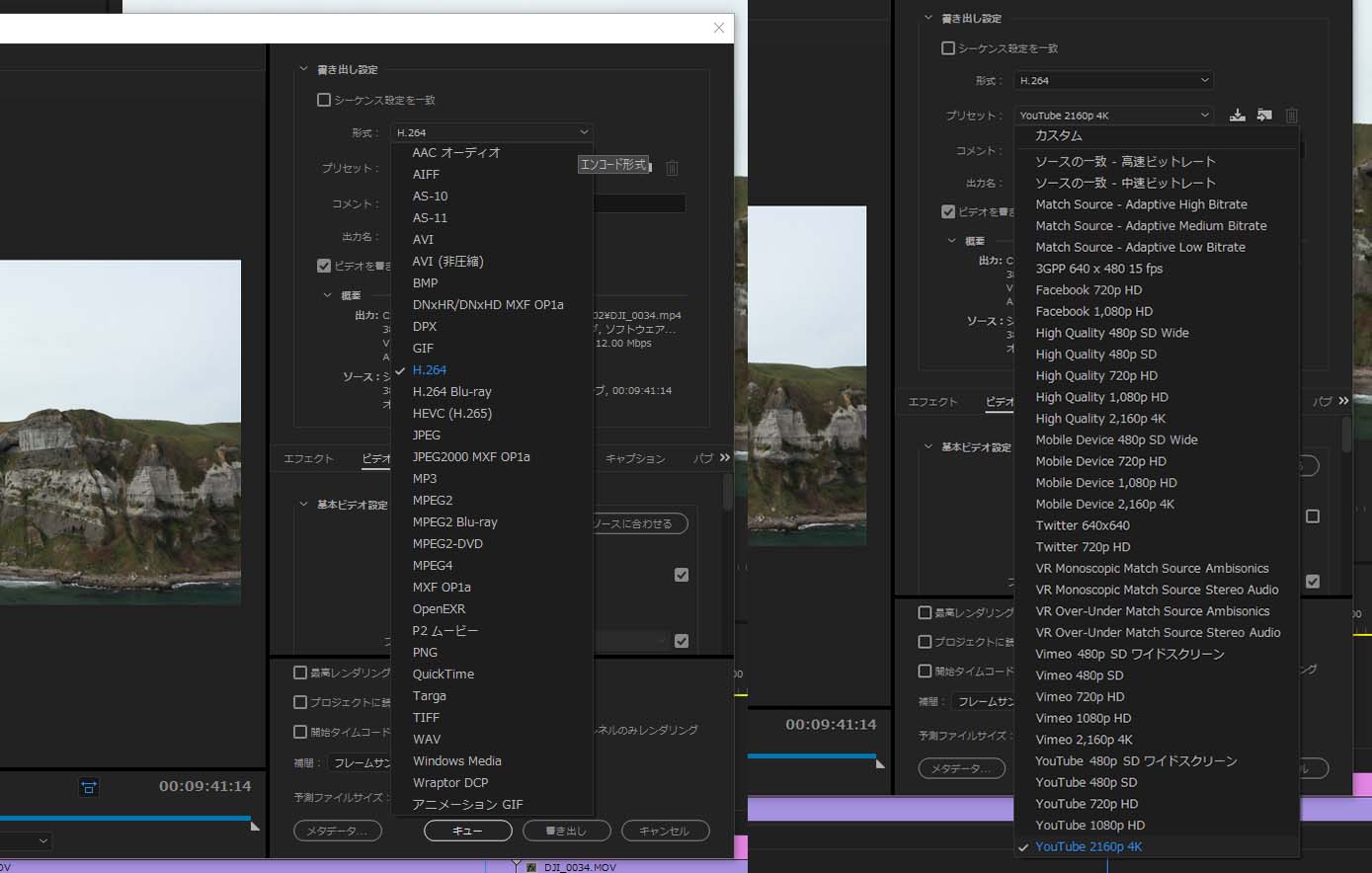Switch to エフェクト tab in right window

[933, 402]
